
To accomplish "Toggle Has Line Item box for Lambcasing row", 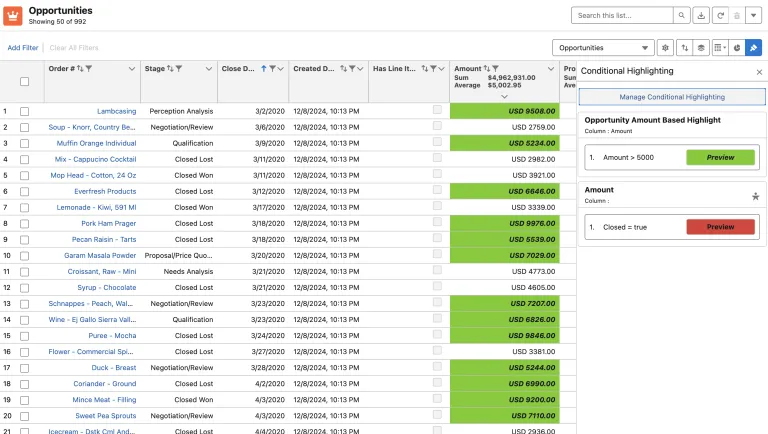I will [437, 110].
